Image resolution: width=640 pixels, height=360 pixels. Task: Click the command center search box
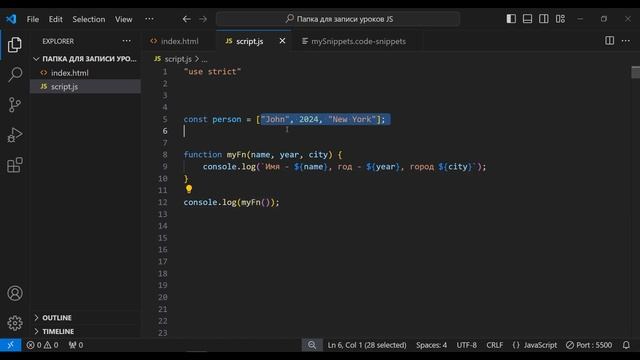click(338, 19)
